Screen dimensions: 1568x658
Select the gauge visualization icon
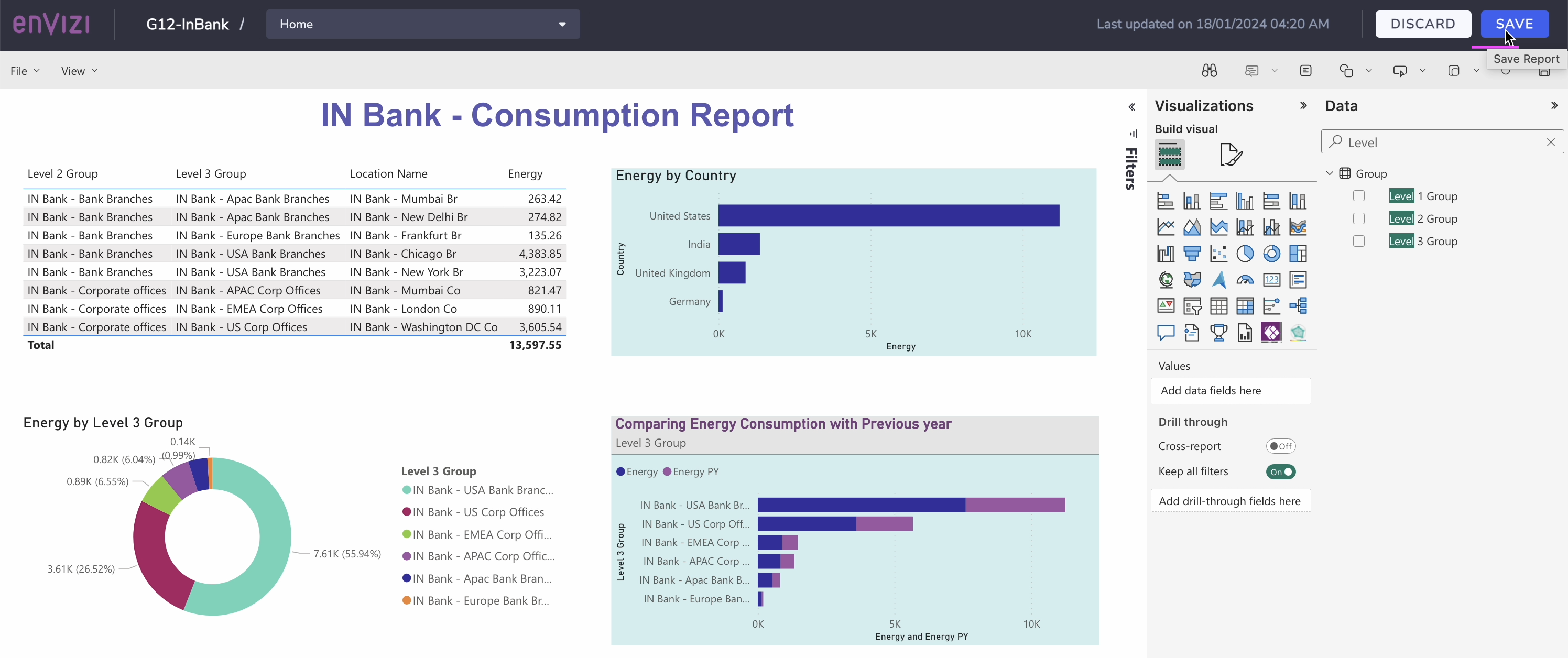tap(1245, 279)
